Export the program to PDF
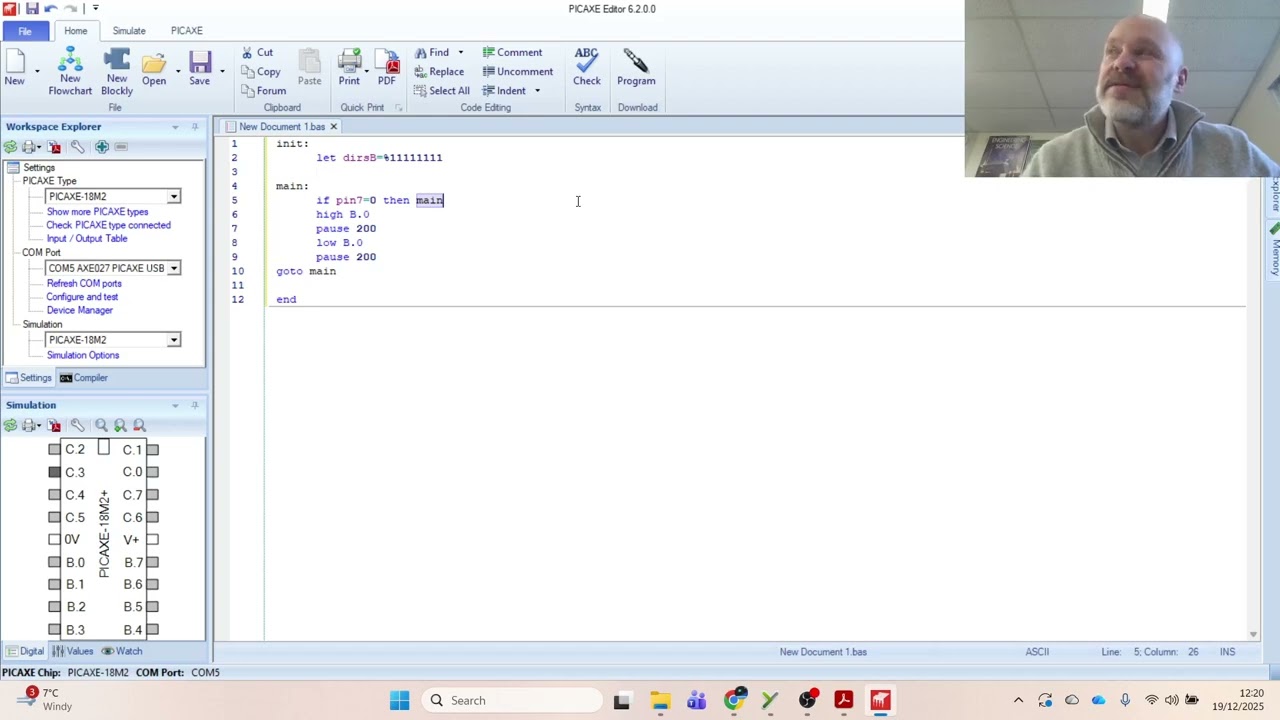Viewport: 1280px width, 720px height. (x=387, y=68)
